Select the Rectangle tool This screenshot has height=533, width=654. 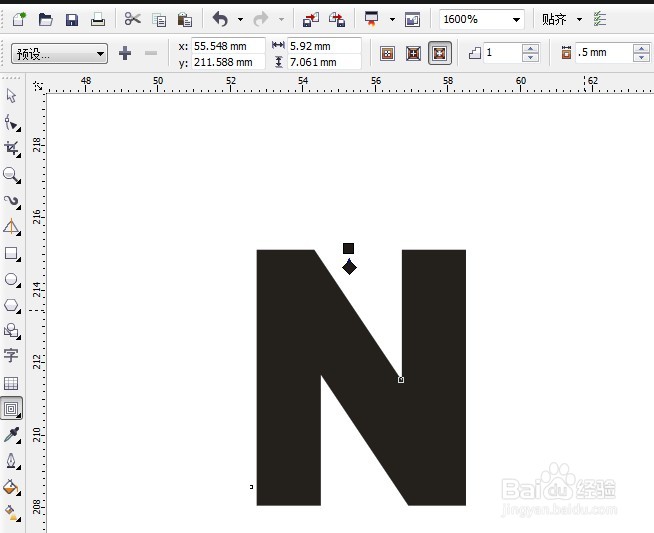(12, 254)
